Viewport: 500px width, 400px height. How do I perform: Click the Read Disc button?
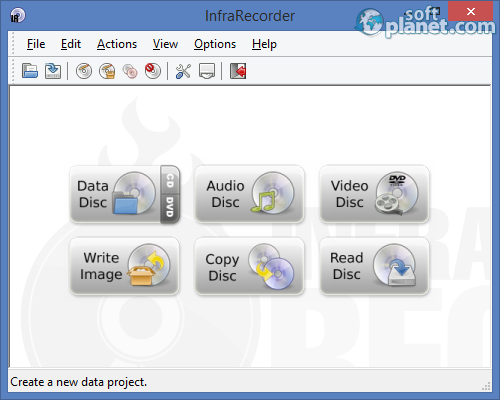click(x=374, y=266)
